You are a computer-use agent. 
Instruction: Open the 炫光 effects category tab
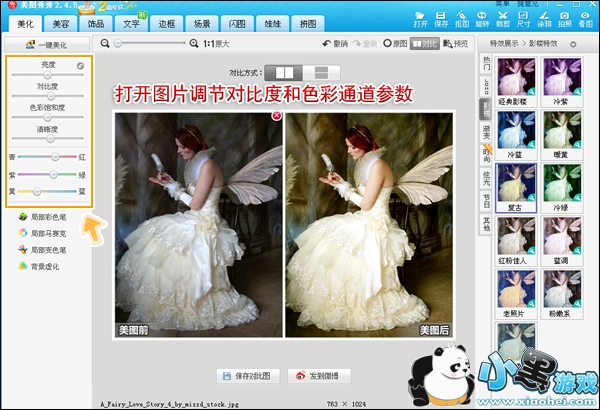coord(486,178)
